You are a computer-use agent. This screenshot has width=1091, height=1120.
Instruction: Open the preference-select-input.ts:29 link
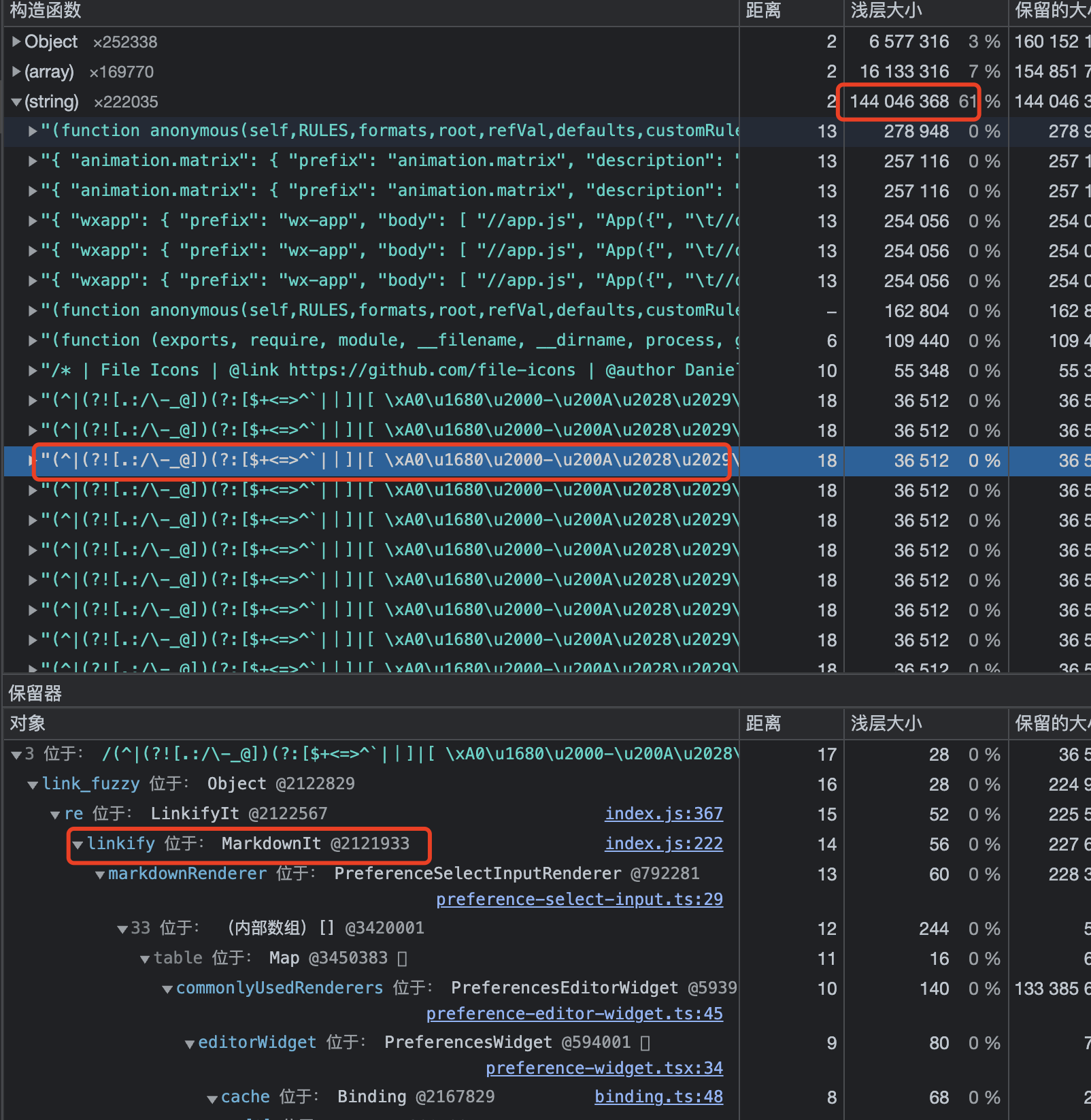(579, 899)
